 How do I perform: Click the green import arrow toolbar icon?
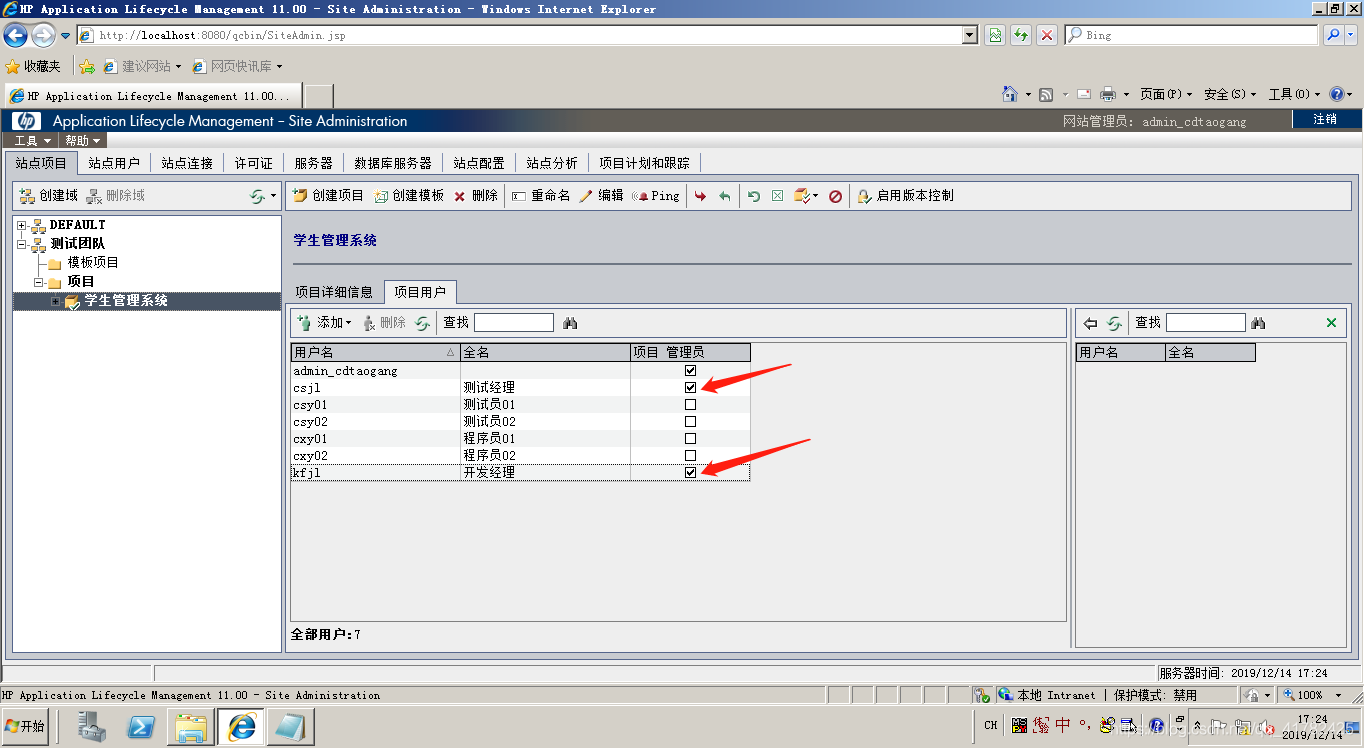coord(724,196)
